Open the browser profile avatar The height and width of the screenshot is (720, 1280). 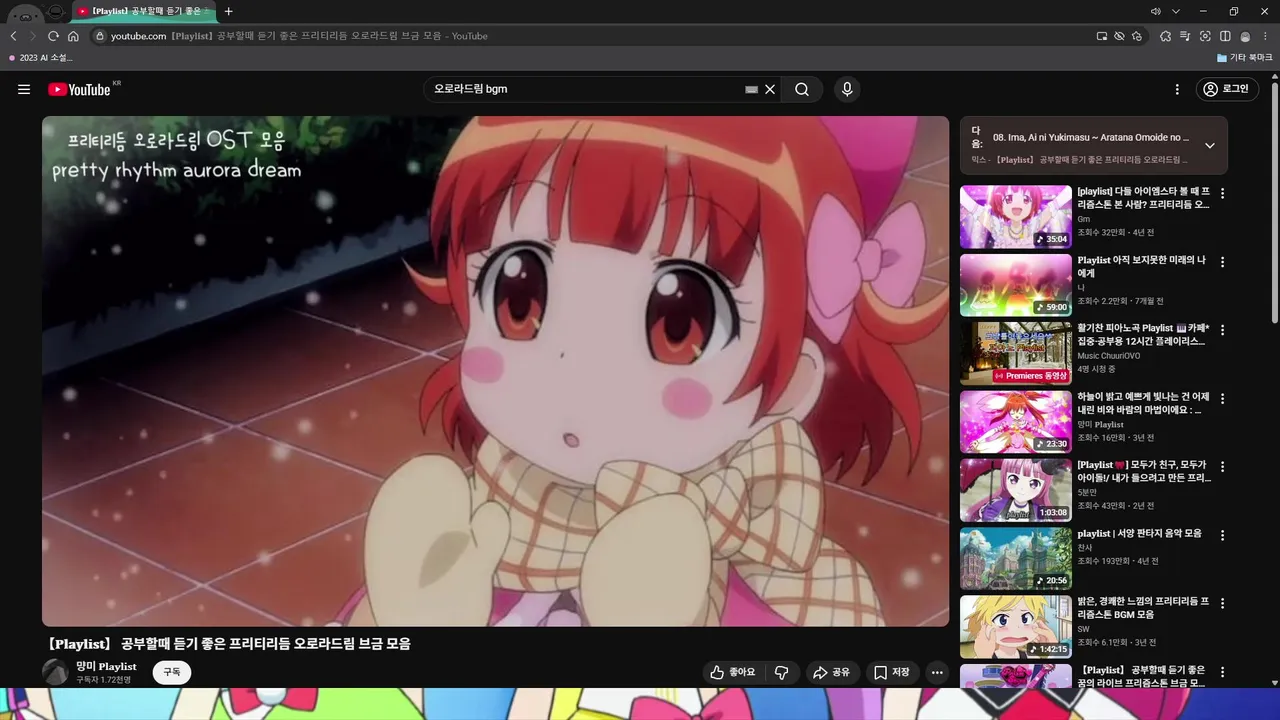pos(1245,36)
